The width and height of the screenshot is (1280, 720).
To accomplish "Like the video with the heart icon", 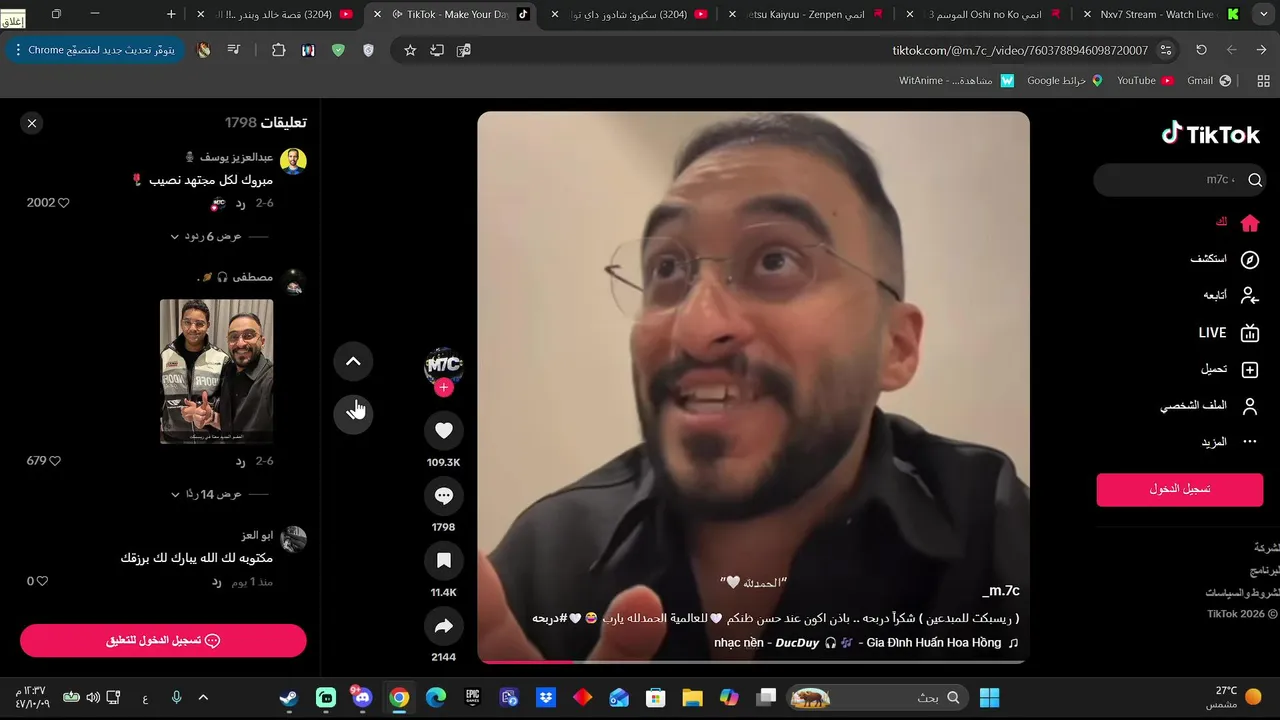I will [444, 430].
